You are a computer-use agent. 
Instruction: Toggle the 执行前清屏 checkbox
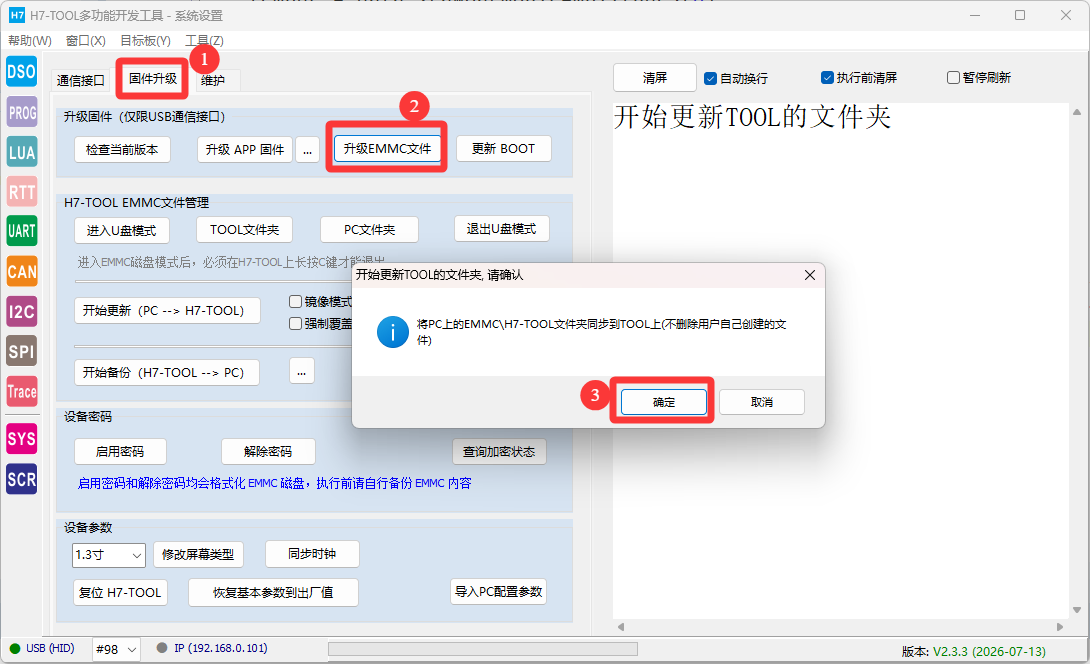[x=827, y=78]
